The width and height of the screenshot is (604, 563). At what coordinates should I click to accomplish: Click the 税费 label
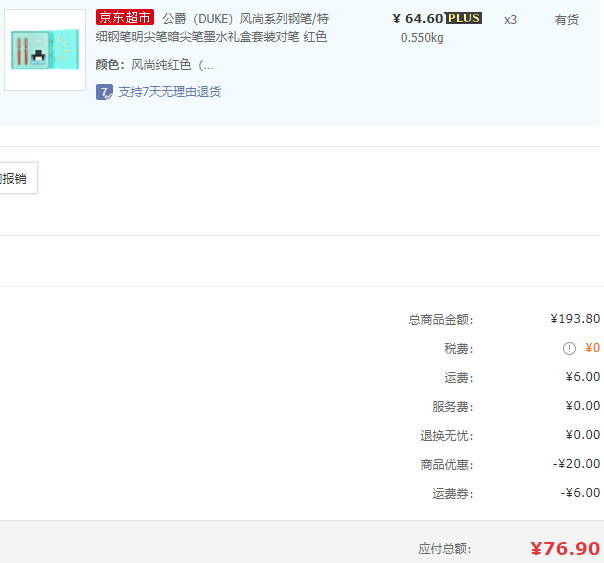point(458,349)
